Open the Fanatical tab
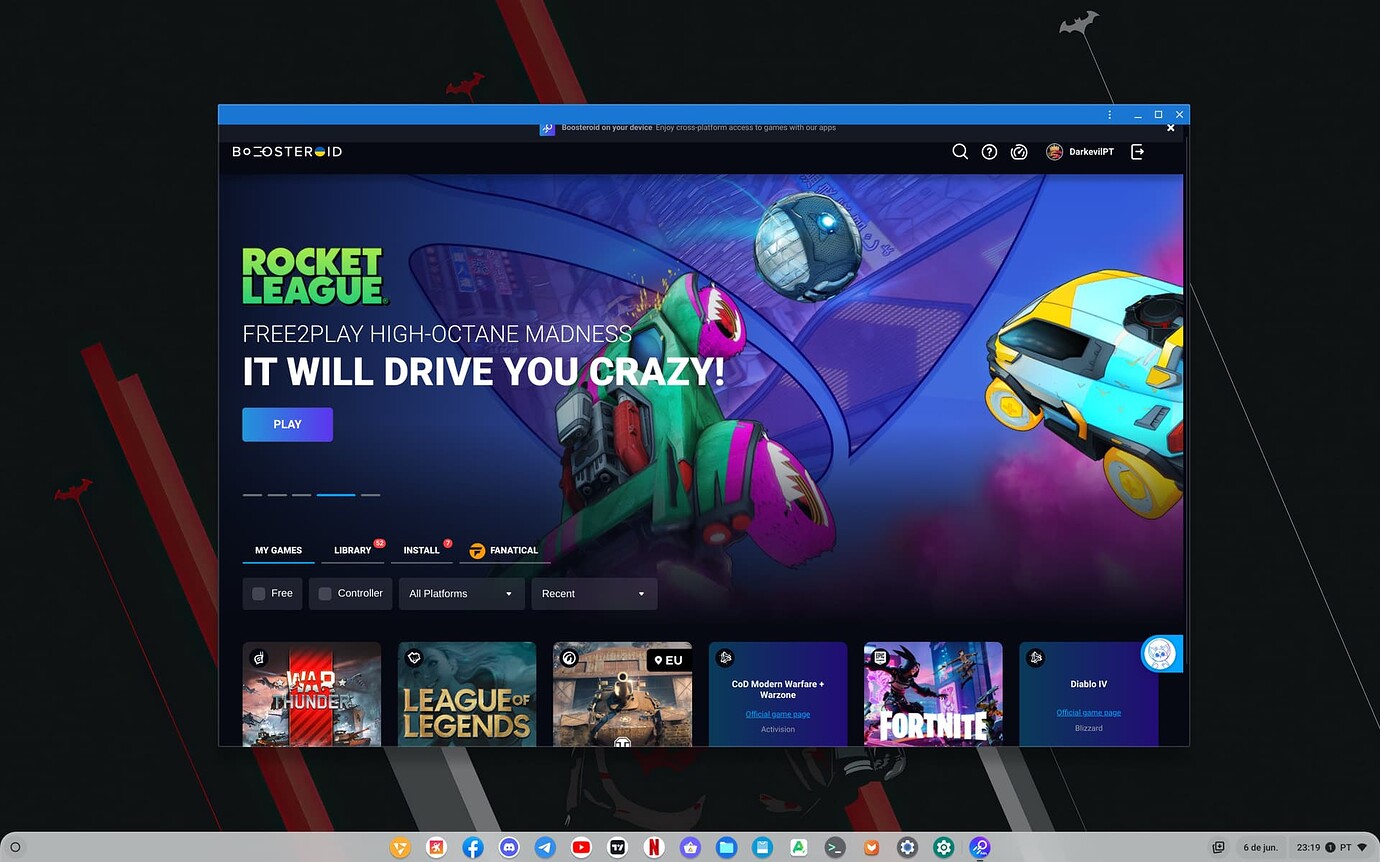The image size is (1380, 862). pyautogui.click(x=505, y=550)
